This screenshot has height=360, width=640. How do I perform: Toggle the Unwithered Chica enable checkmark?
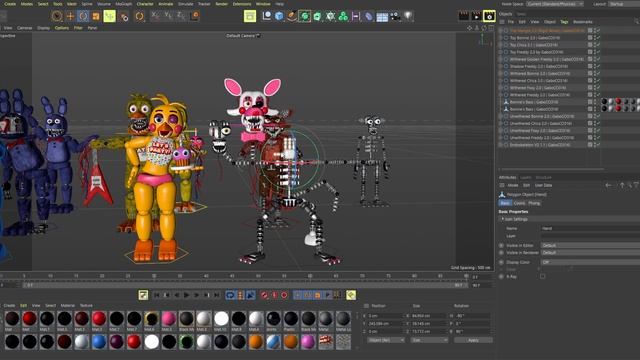598,123
